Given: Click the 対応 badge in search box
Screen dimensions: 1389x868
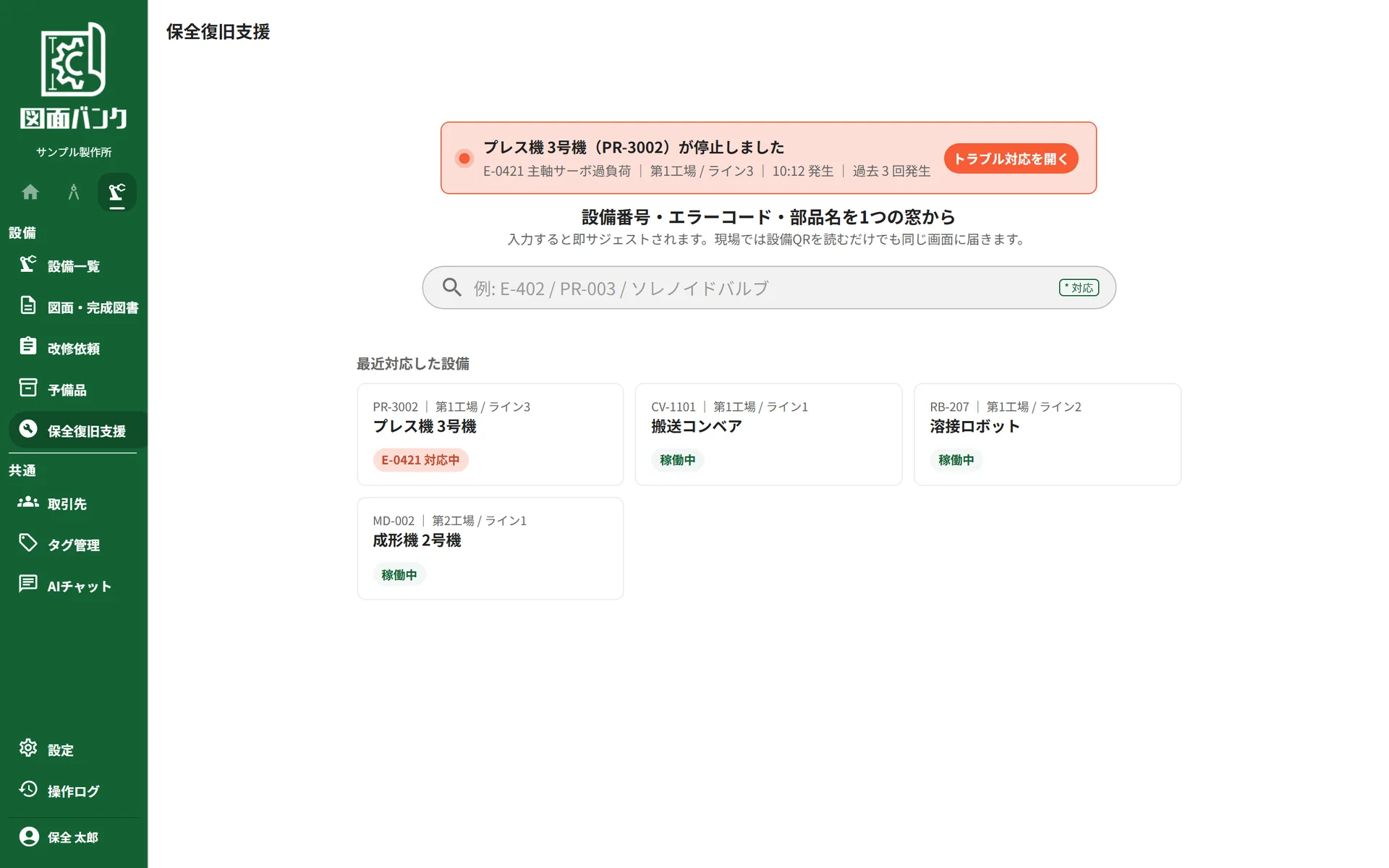Looking at the screenshot, I should pos(1079,288).
